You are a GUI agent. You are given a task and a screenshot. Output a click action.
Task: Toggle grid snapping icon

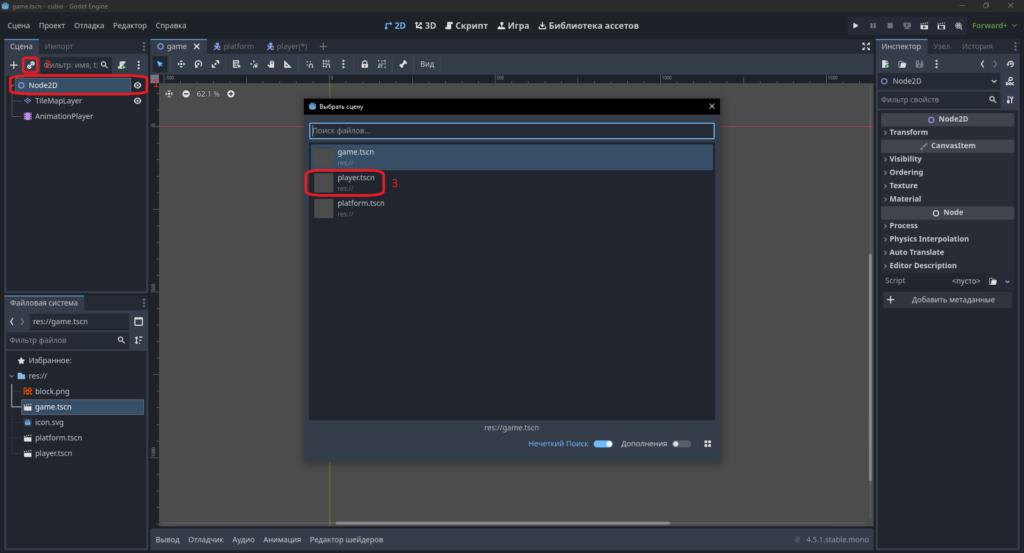pyautogui.click(x=327, y=64)
